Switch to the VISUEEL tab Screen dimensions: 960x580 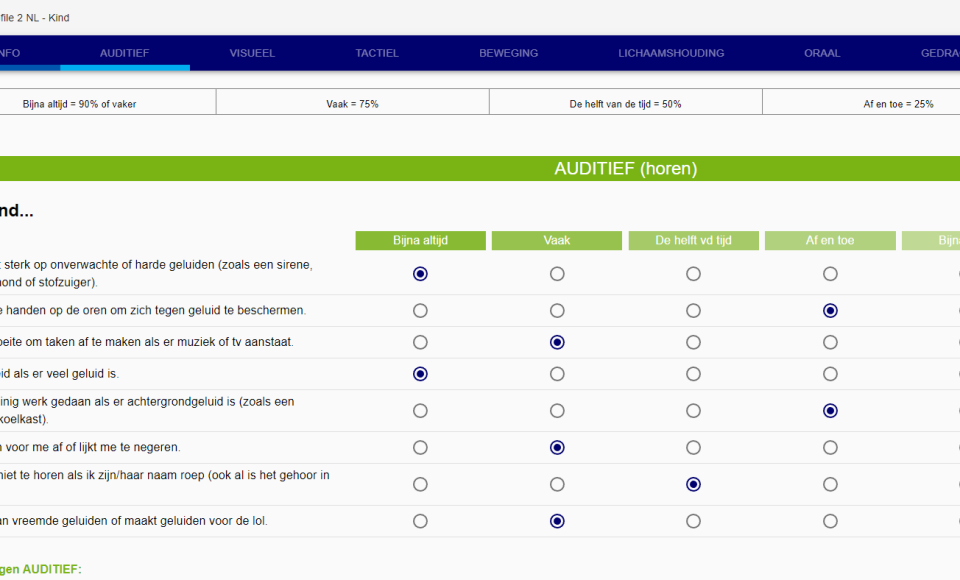click(x=252, y=53)
